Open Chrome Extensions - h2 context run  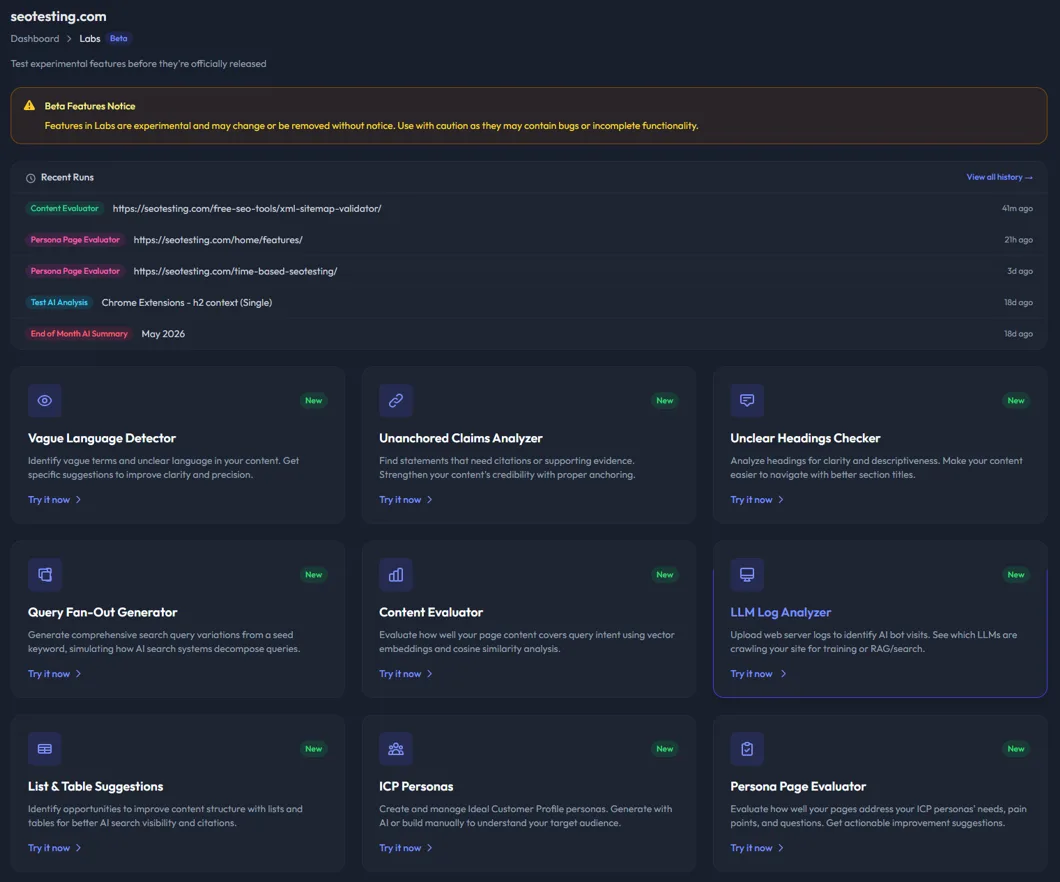click(187, 303)
